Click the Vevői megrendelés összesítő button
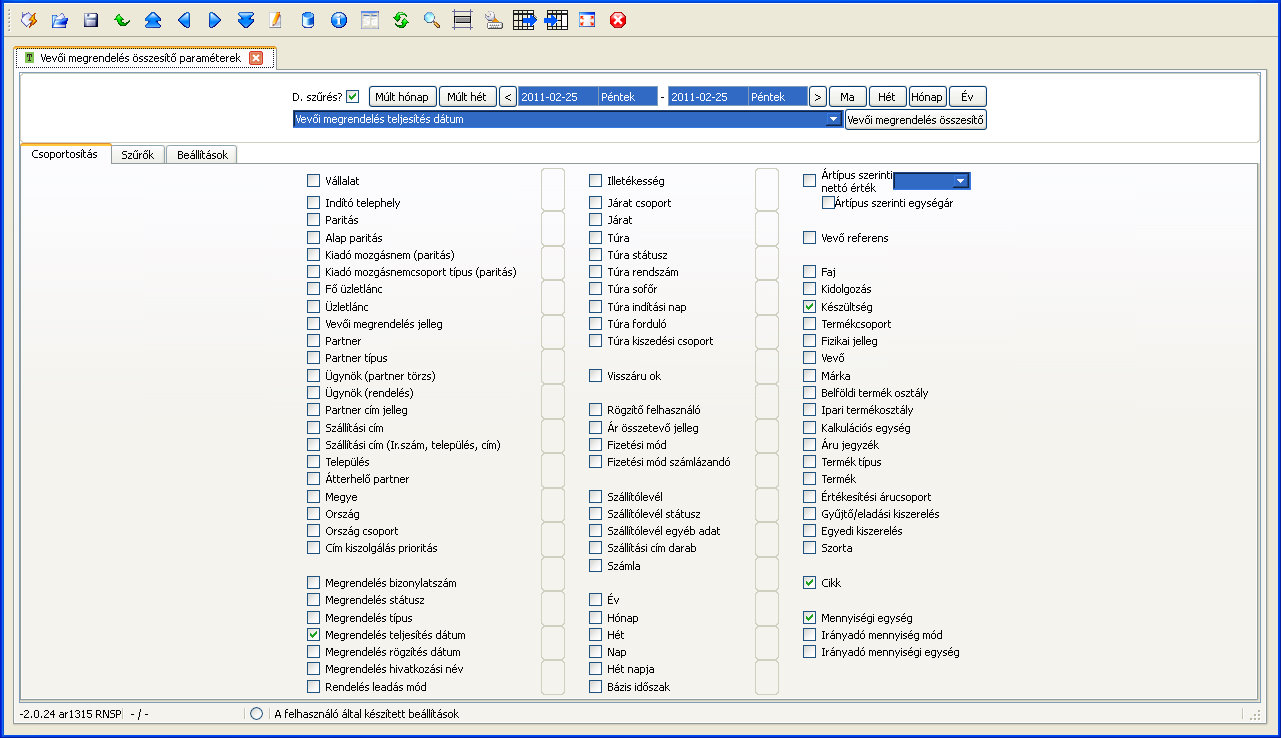This screenshot has height=738, width=1281. coord(916,120)
